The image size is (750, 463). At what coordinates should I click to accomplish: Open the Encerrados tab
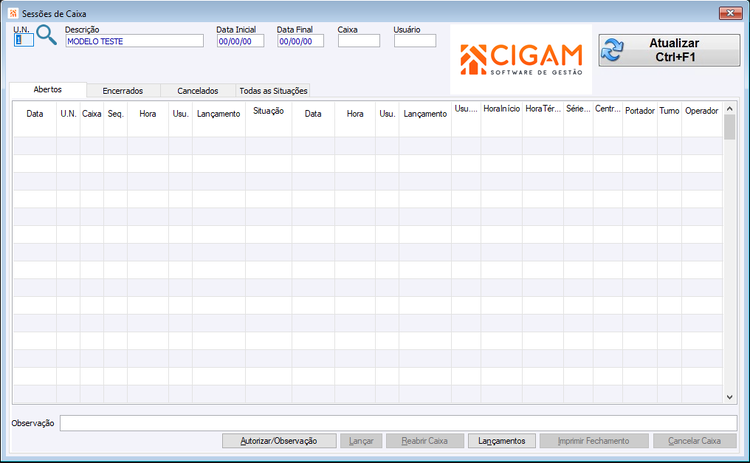(x=123, y=90)
